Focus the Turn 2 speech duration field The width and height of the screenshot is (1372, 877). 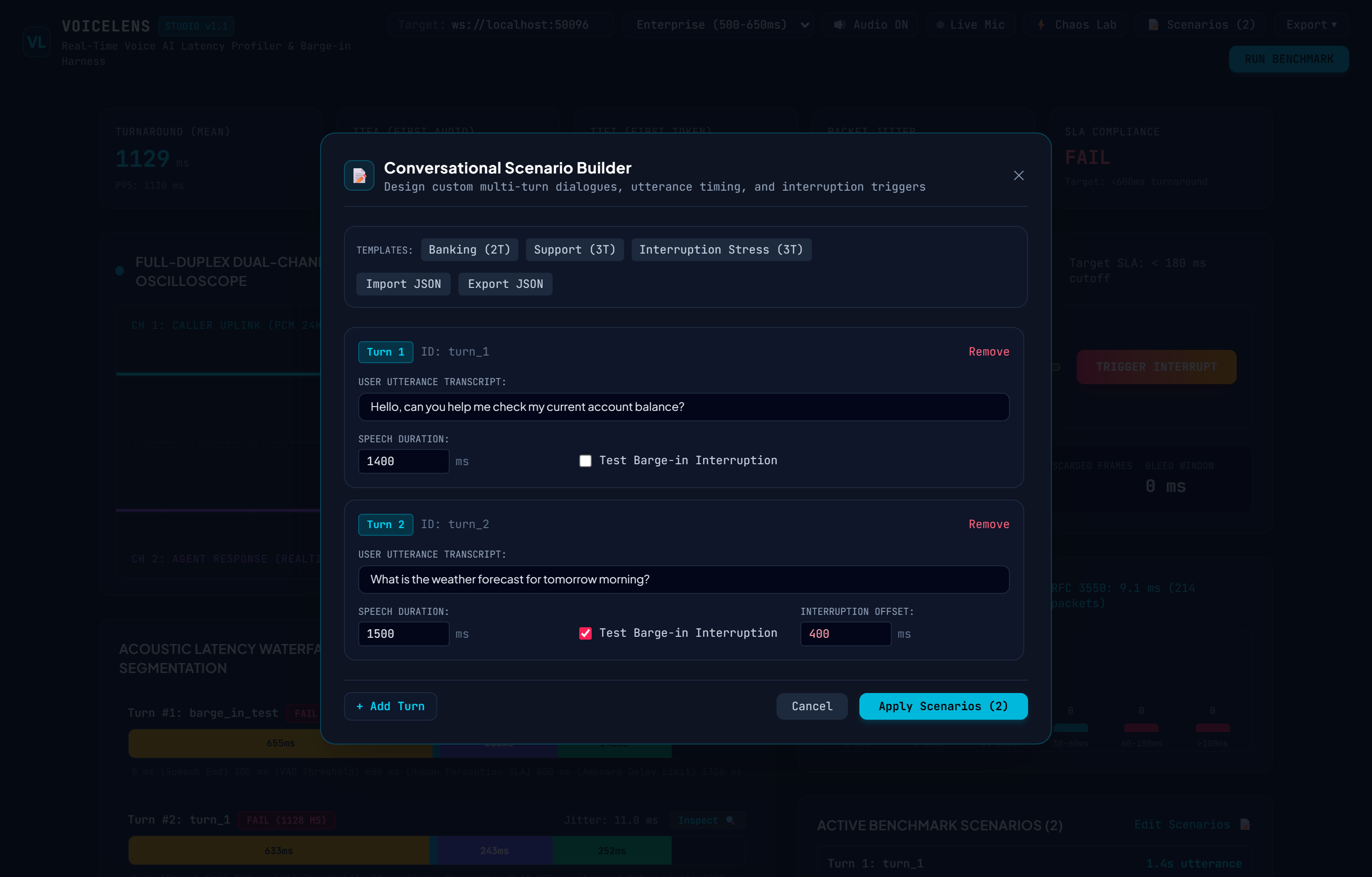click(404, 633)
